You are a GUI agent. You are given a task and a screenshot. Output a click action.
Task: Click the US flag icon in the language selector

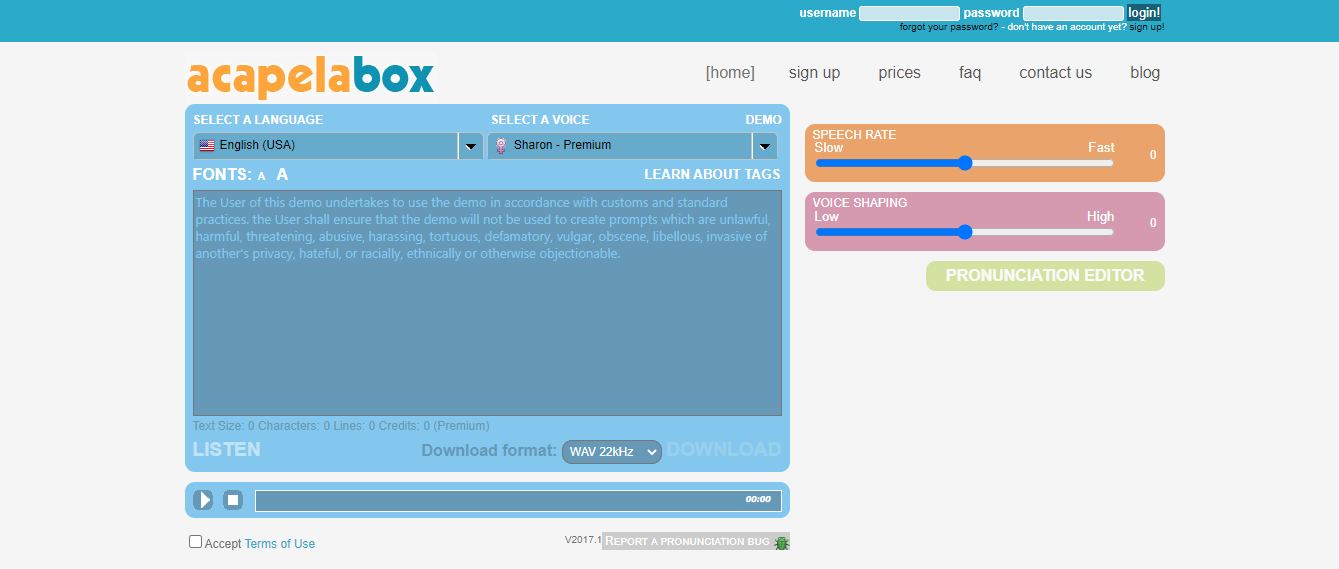(x=207, y=146)
